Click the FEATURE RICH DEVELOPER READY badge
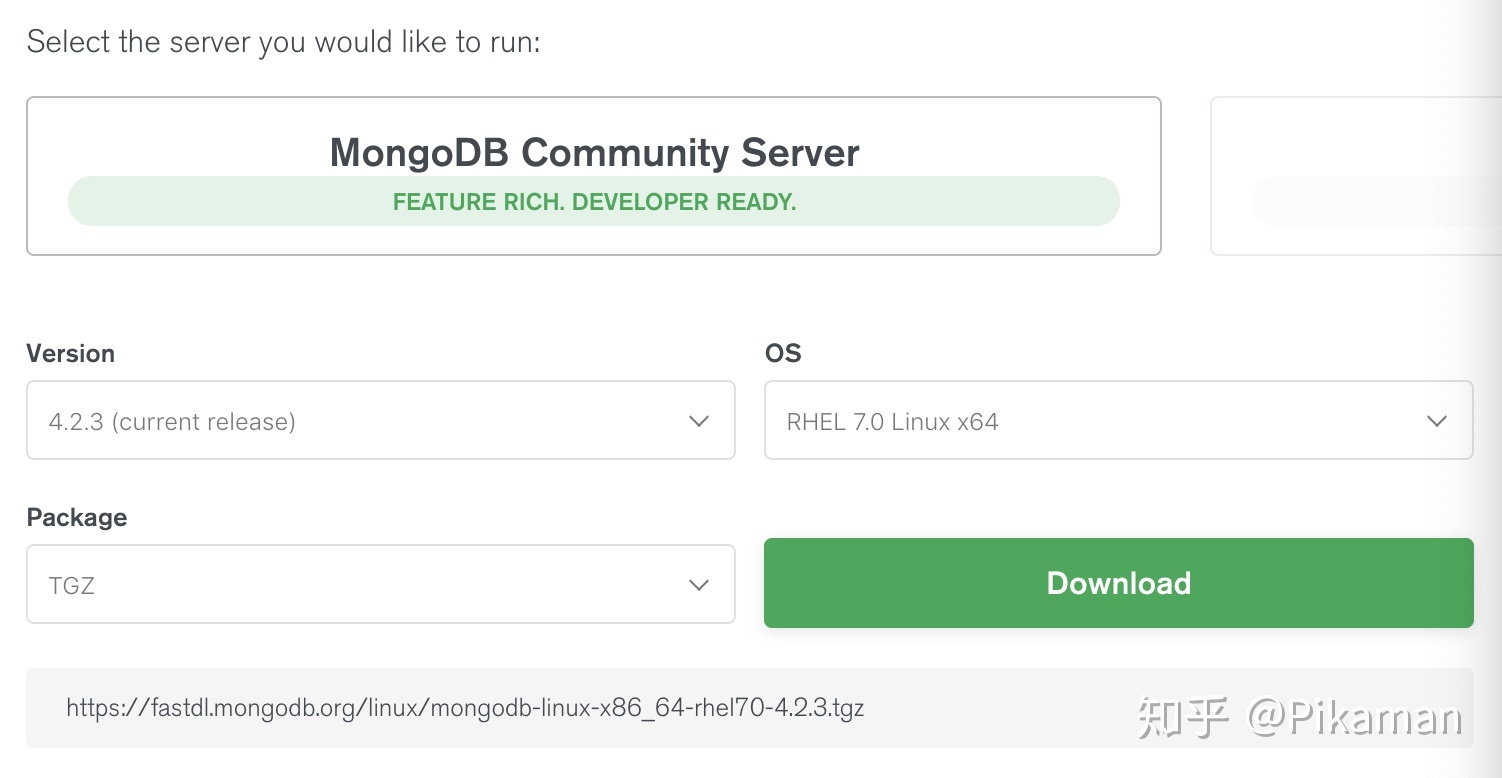Image resolution: width=1502 pixels, height=778 pixels. click(594, 201)
